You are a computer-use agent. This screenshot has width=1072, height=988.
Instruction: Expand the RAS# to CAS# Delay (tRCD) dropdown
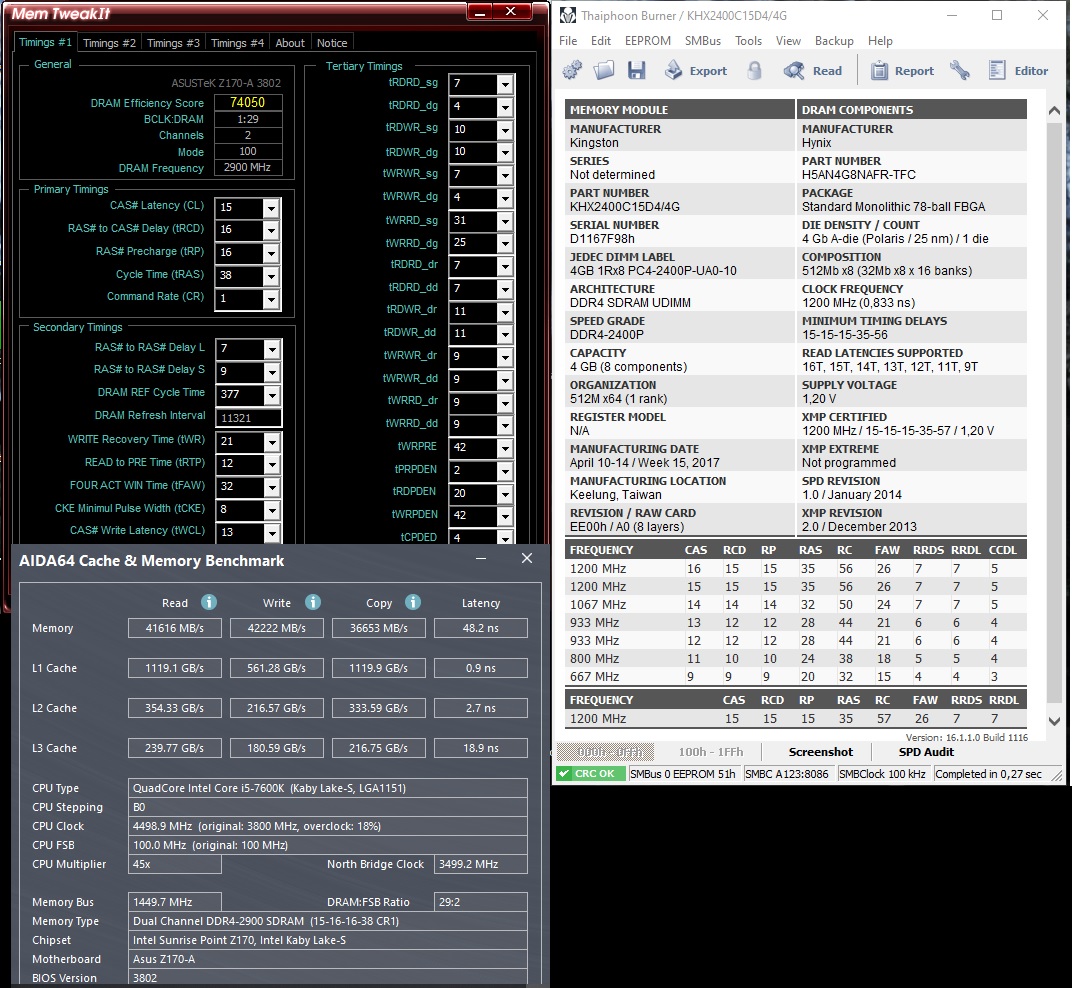[271, 230]
